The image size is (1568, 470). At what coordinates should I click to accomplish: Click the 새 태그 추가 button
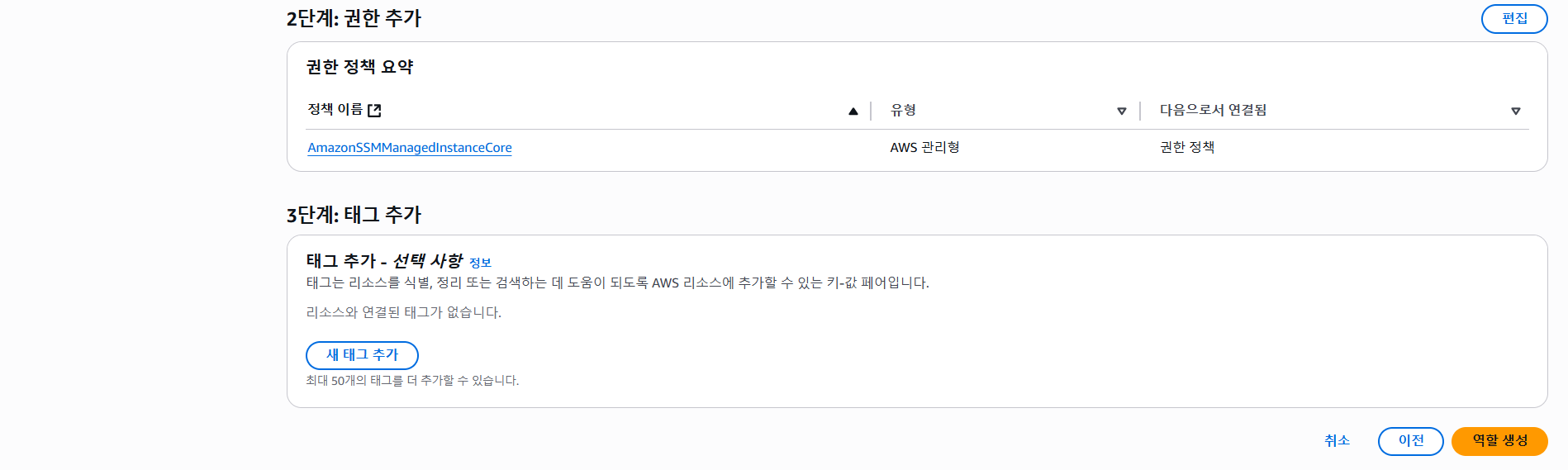362,355
